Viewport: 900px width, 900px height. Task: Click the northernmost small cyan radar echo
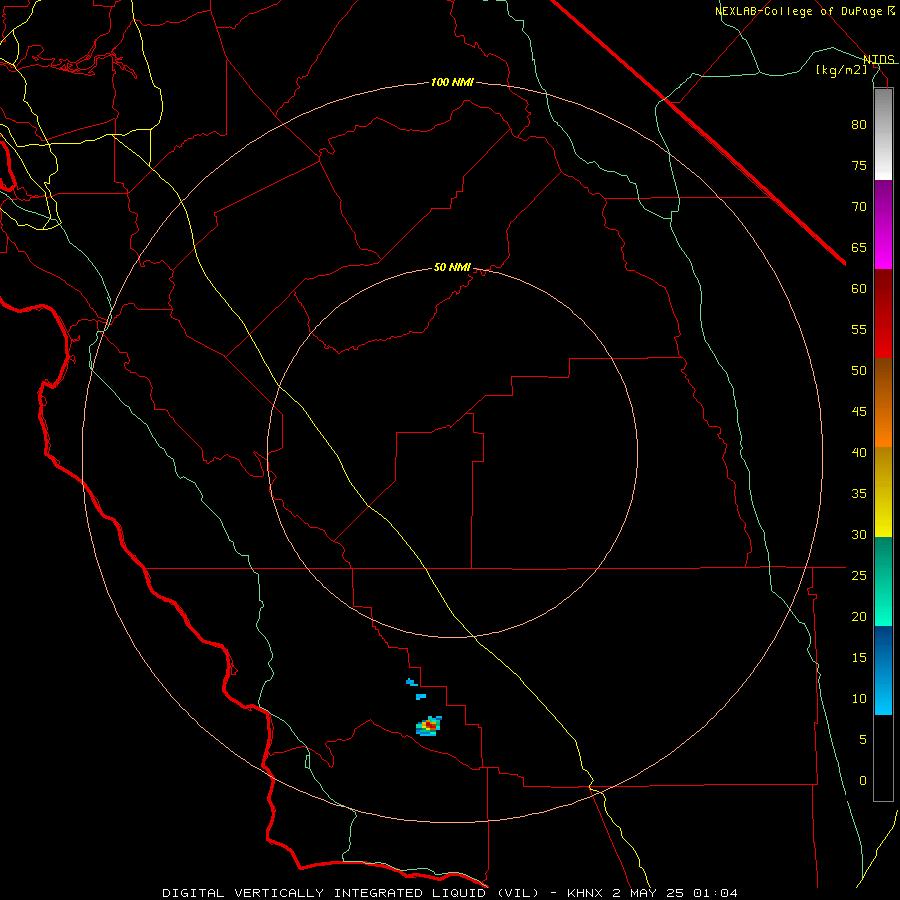point(412,682)
